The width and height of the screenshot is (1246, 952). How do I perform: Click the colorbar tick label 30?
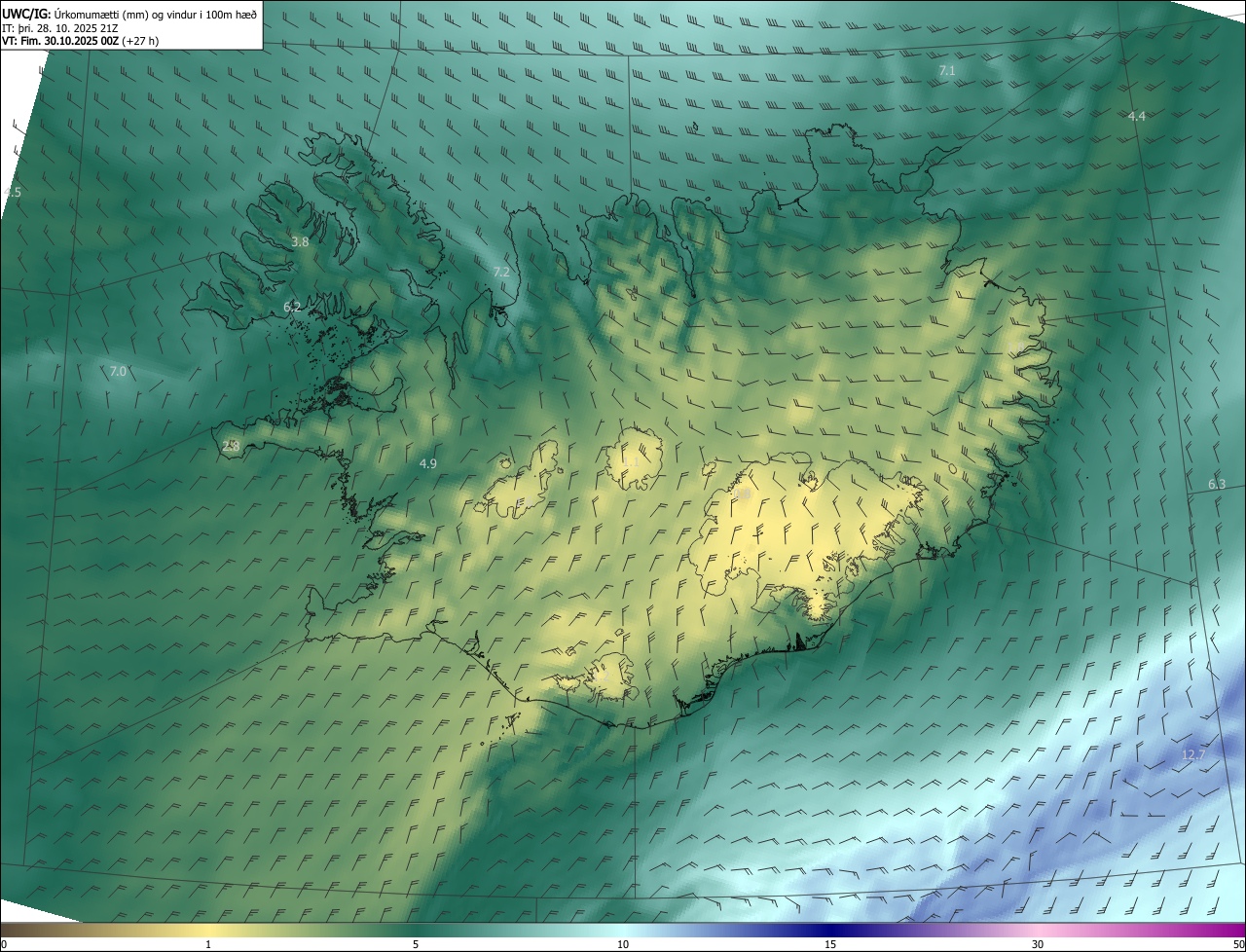point(1038,944)
